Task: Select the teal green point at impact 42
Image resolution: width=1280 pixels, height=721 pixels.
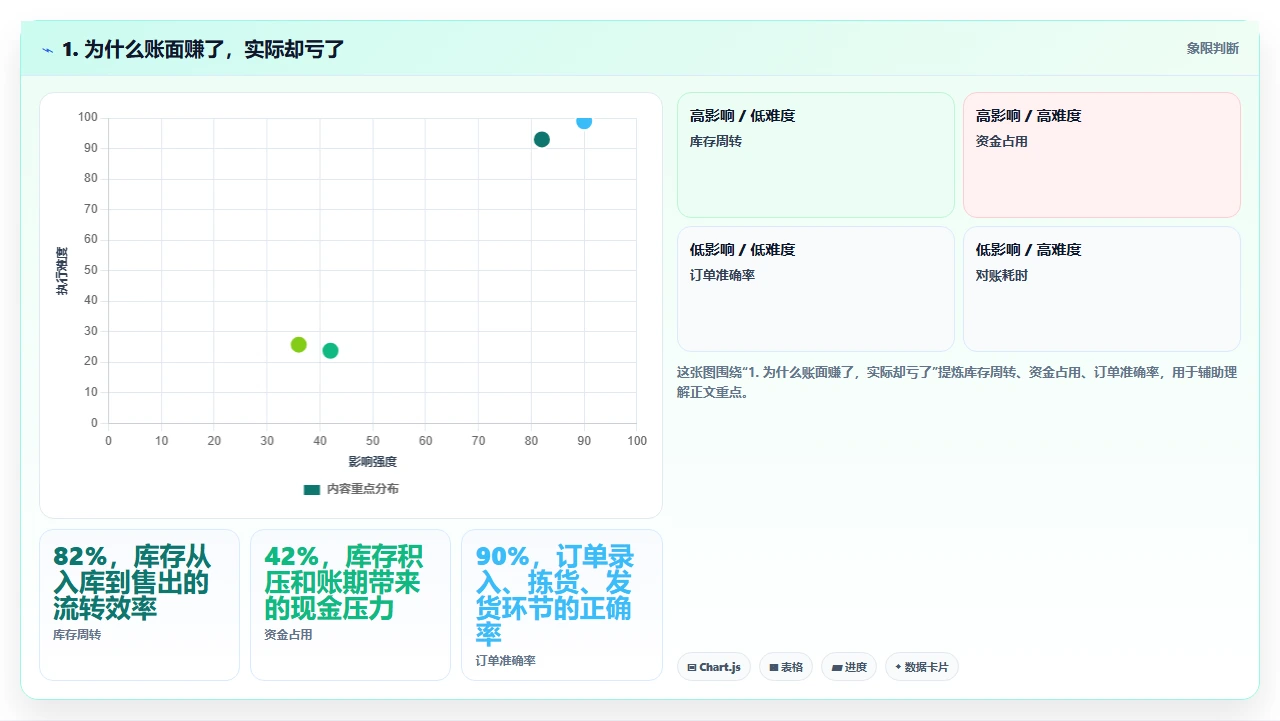Action: (330, 351)
